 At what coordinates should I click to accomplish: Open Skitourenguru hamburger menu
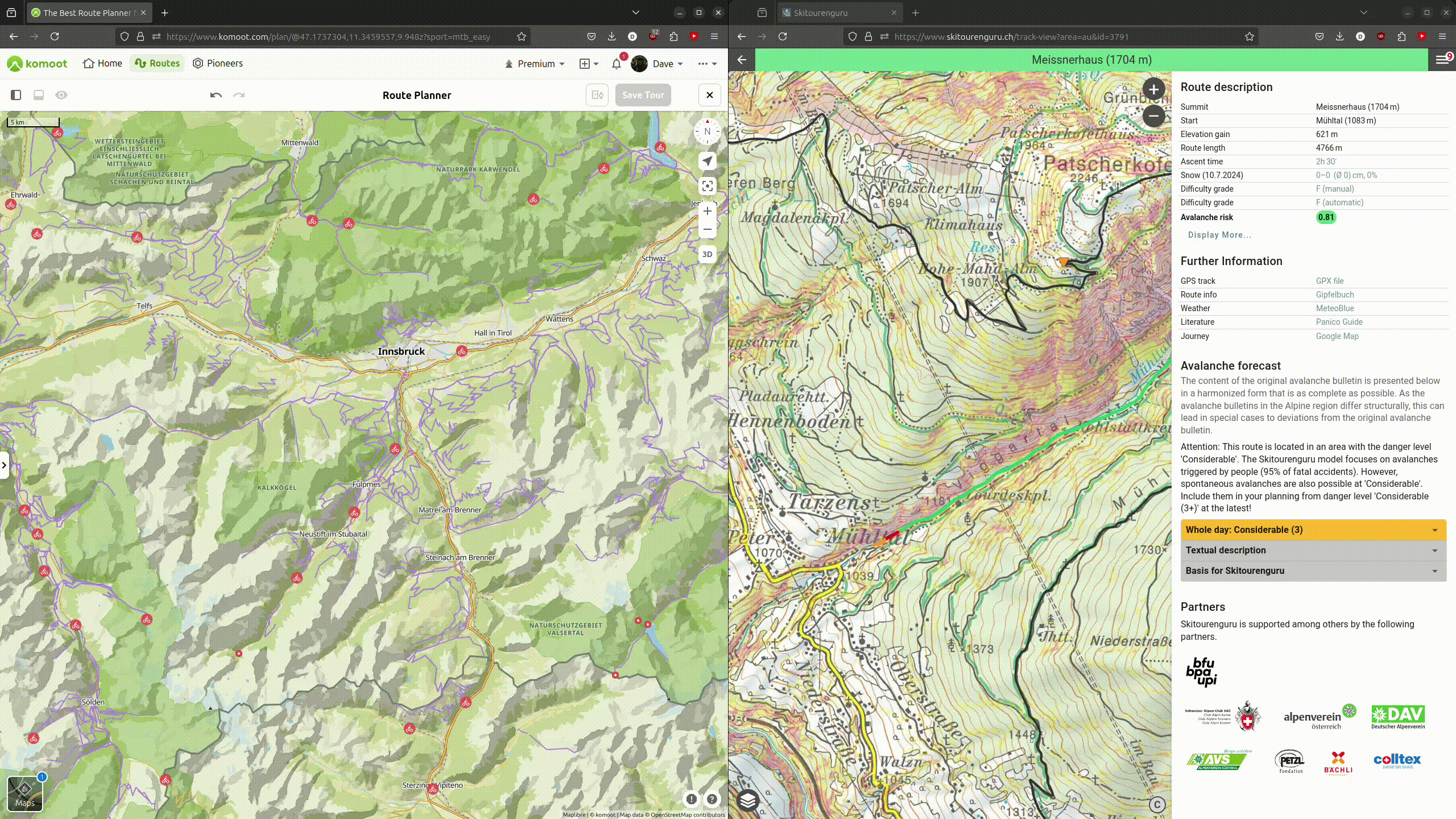coord(1442,60)
